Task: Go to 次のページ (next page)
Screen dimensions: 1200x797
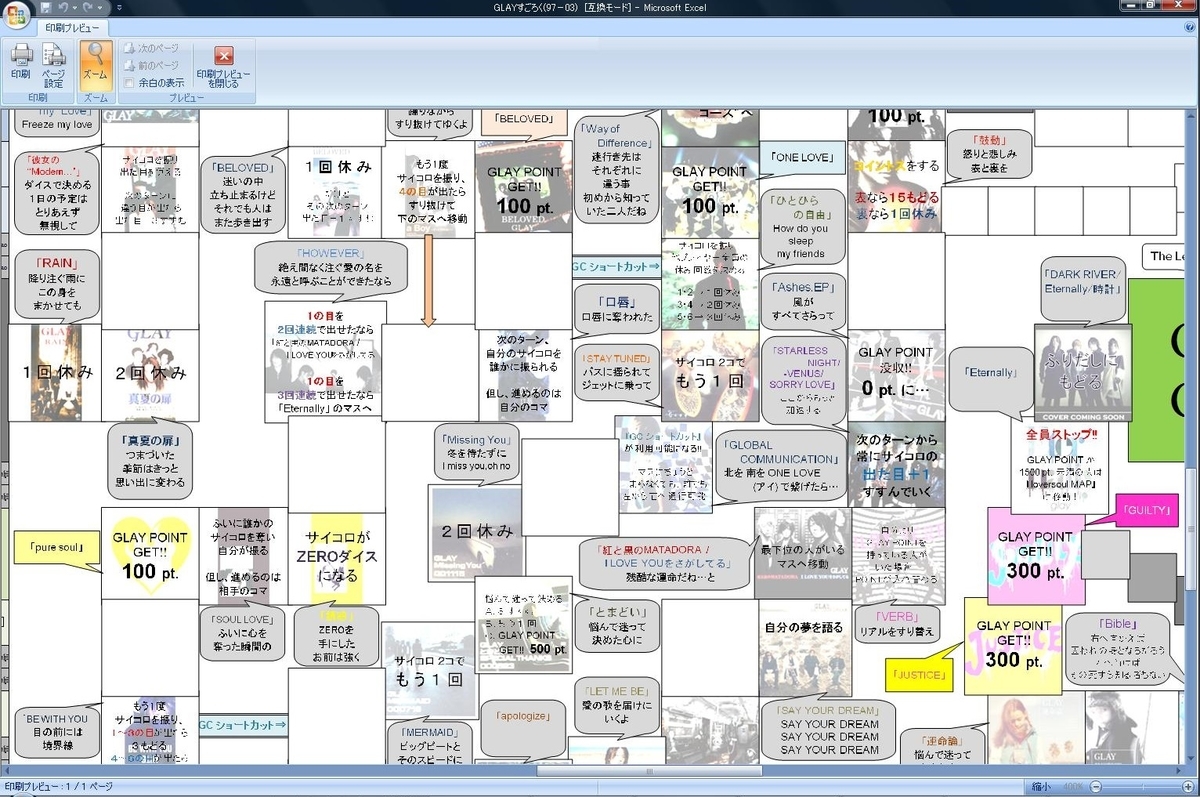Action: pyautogui.click(x=150, y=47)
